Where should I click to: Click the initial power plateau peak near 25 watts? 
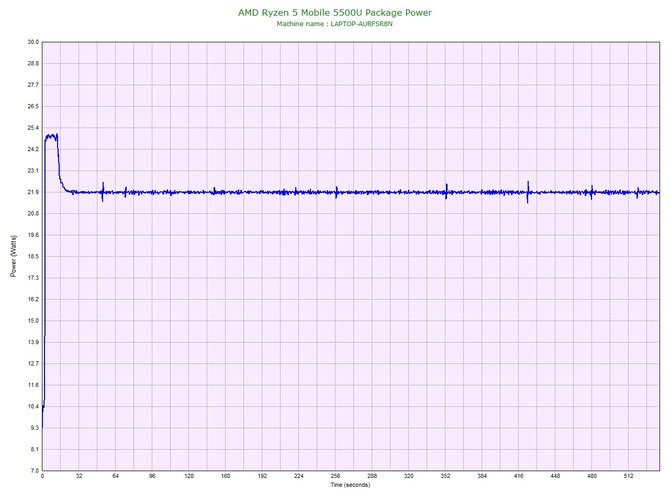[51, 137]
